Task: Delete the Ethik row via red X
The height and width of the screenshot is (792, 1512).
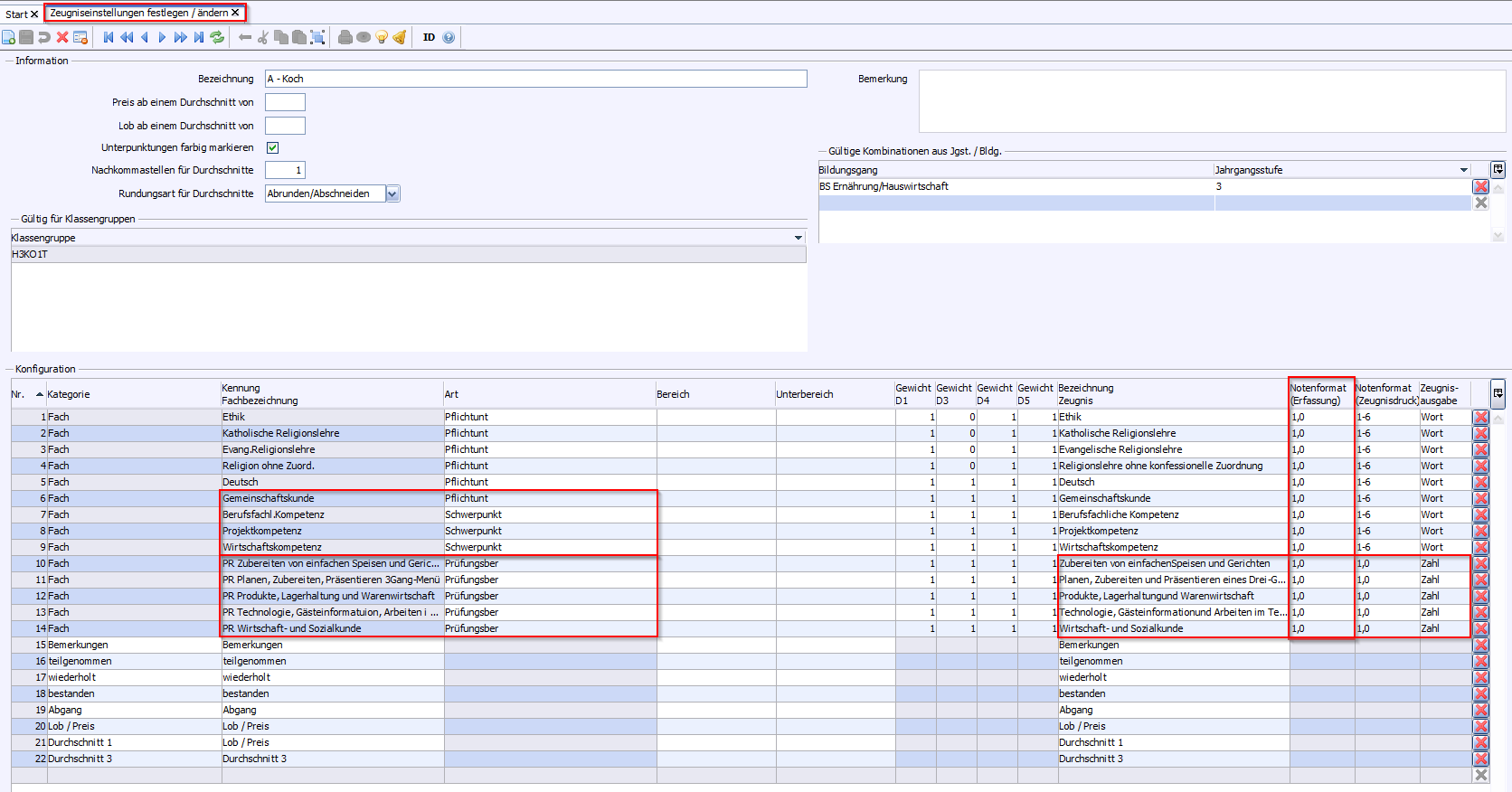Action: click(x=1480, y=418)
